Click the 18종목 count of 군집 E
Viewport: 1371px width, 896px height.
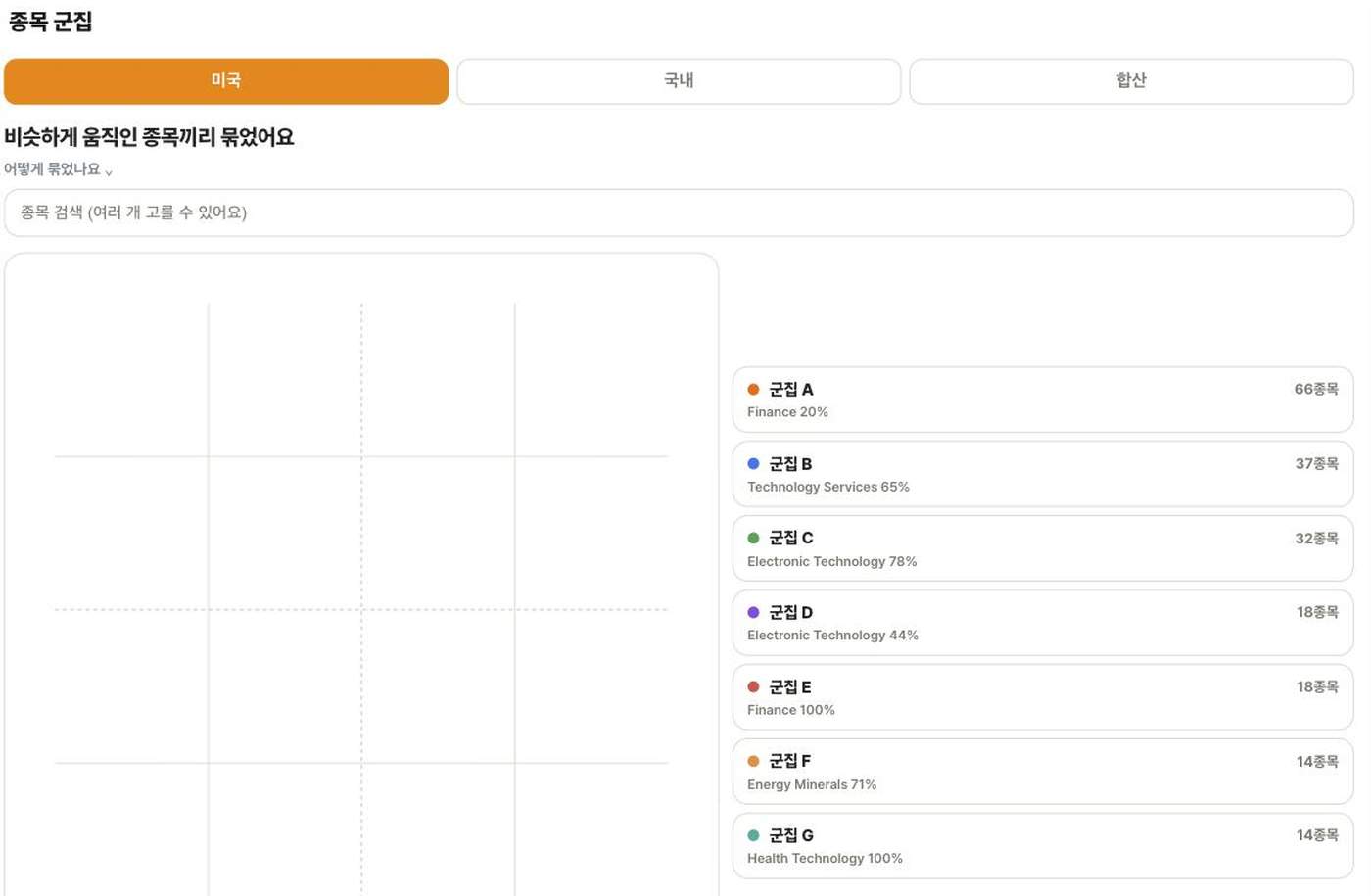tap(1317, 686)
